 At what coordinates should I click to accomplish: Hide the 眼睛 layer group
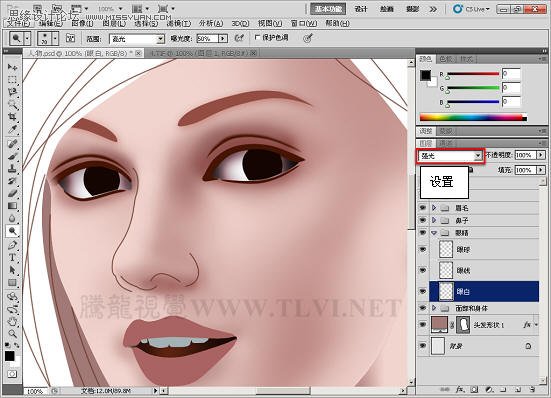click(x=423, y=233)
